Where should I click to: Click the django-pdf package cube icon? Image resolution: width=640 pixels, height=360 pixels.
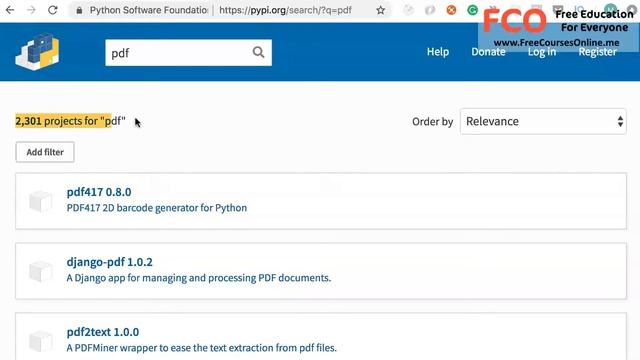tap(40, 271)
